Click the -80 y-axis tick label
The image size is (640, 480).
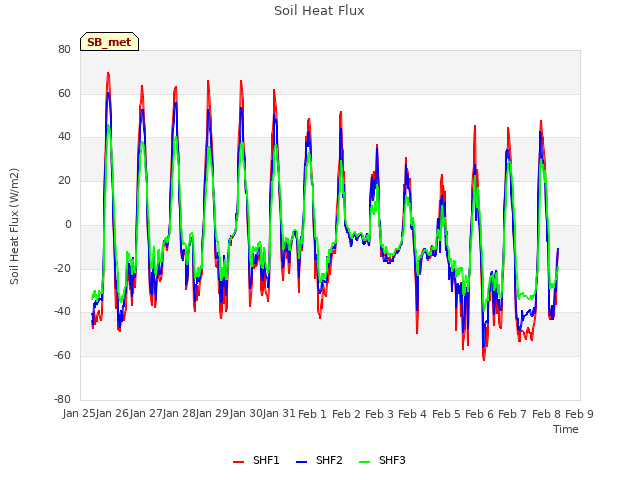62,400
